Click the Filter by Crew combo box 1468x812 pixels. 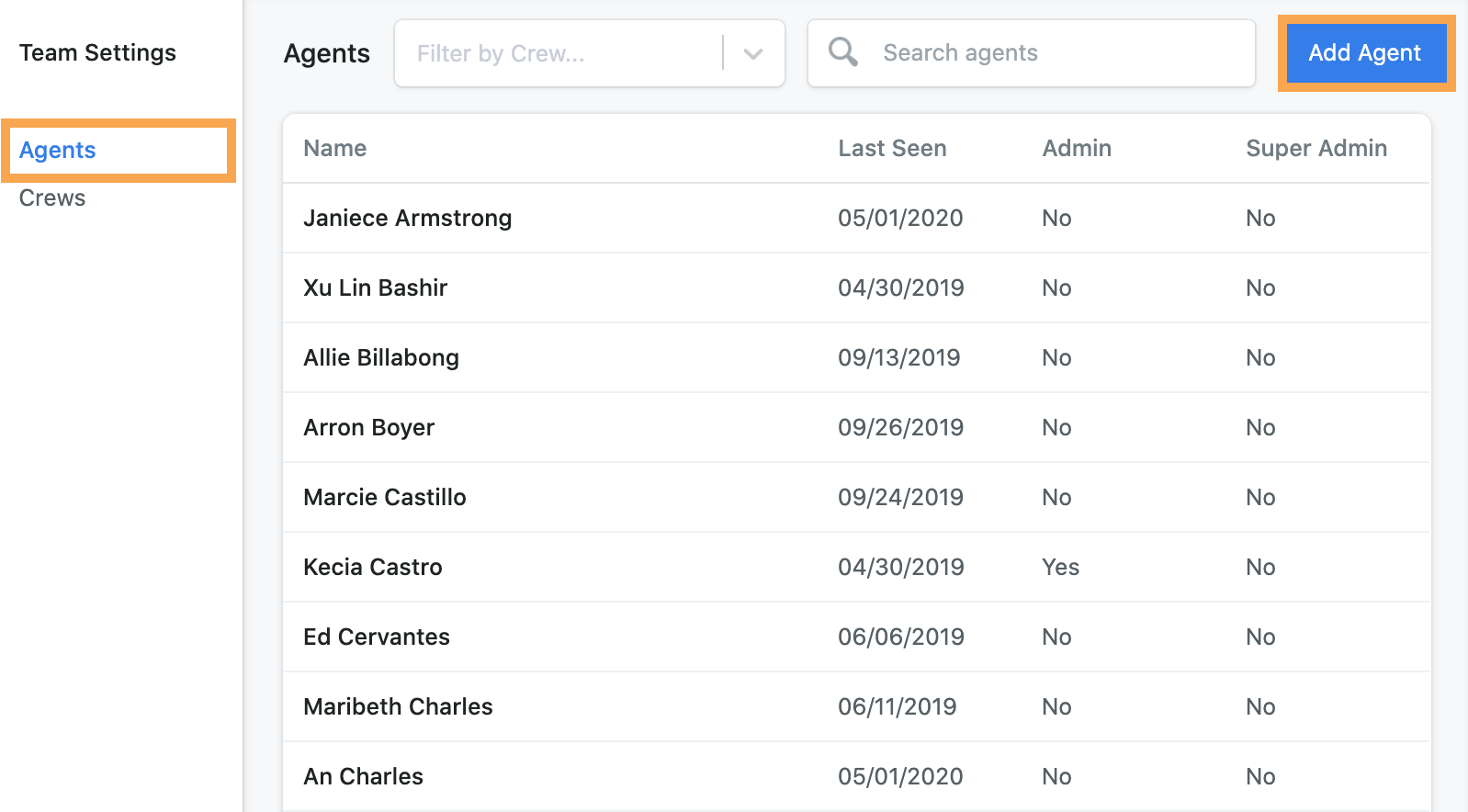[590, 53]
